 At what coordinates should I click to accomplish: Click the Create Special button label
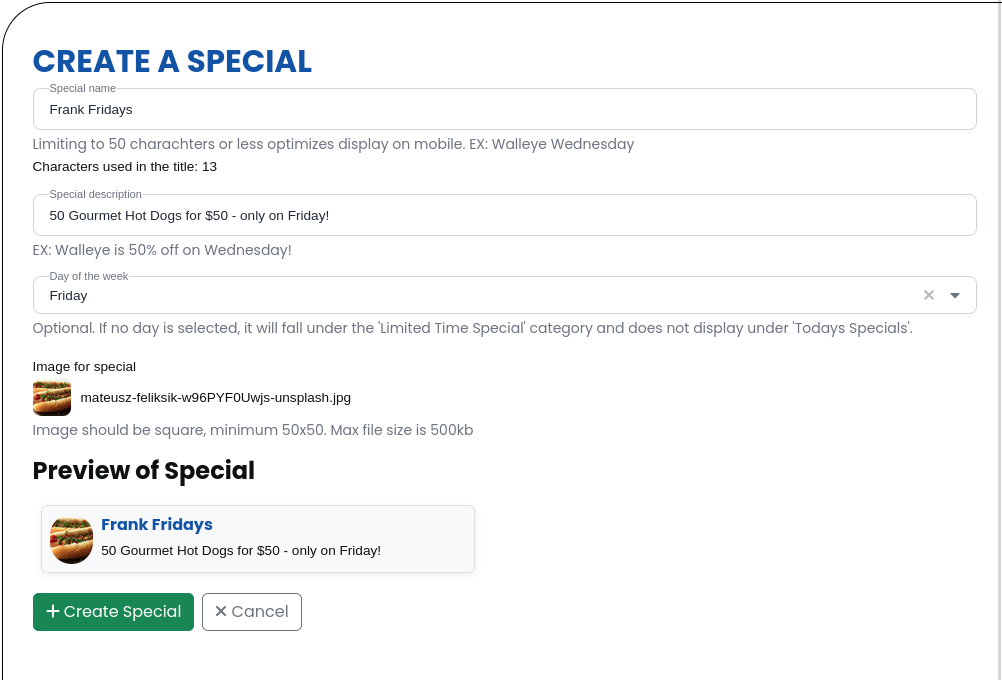pyautogui.click(x=122, y=612)
